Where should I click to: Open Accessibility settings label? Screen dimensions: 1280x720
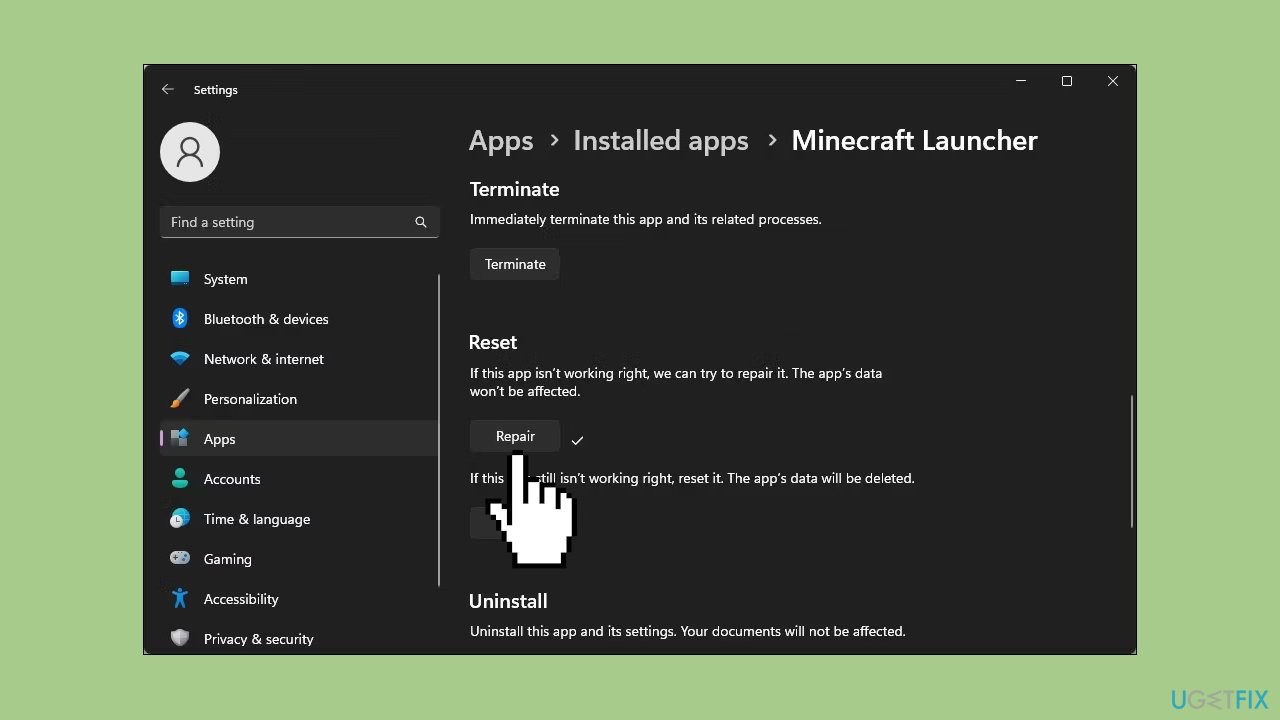(241, 599)
